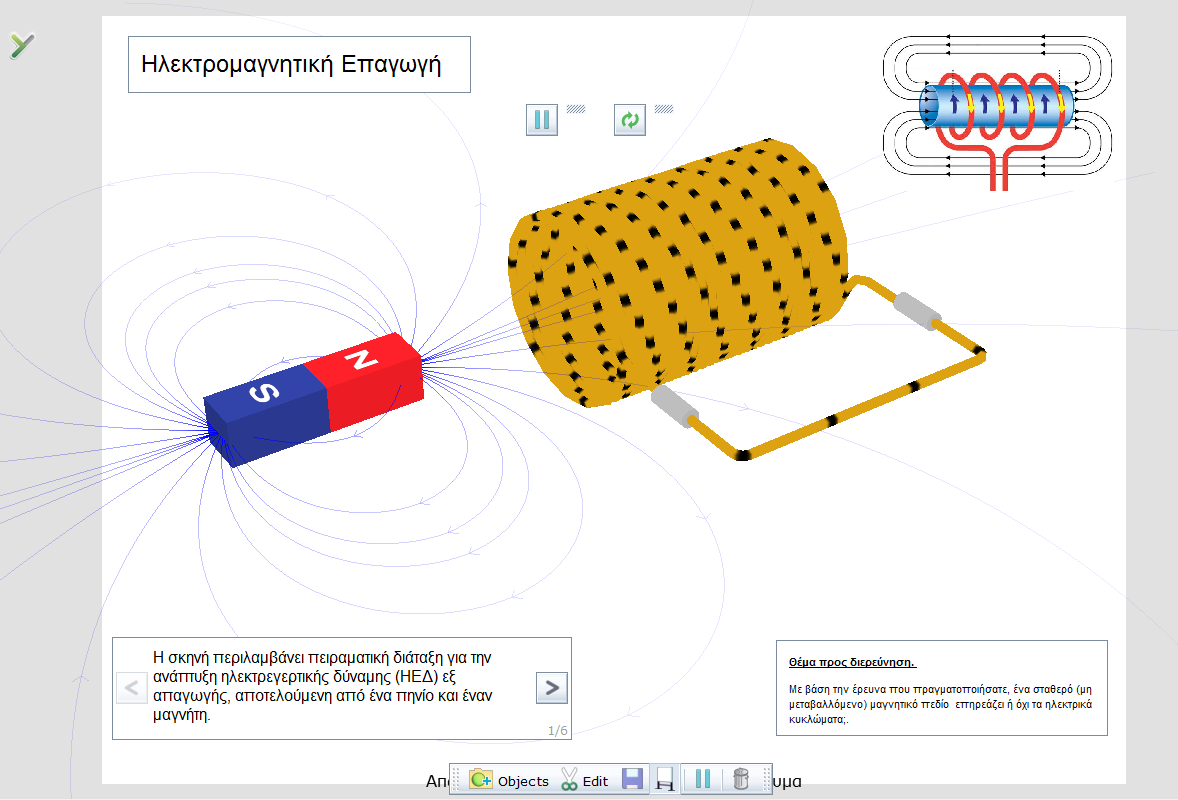1178x800 pixels.
Task: Click the gray resistor near the coil bottom
Action: [x=674, y=406]
